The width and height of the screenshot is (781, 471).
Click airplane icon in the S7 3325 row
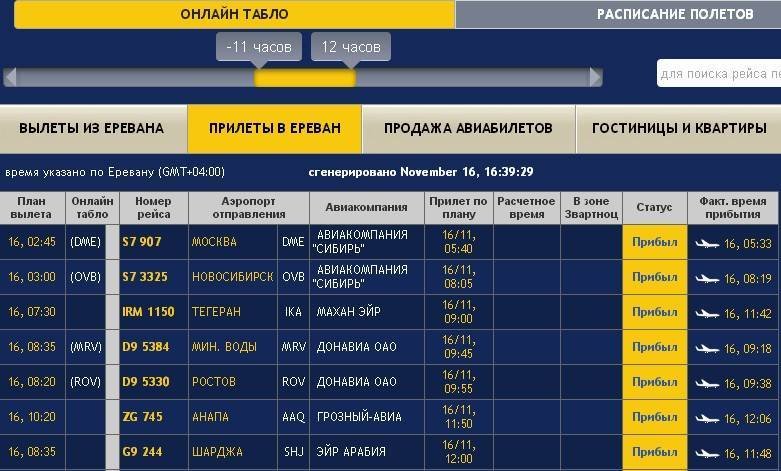(707, 278)
